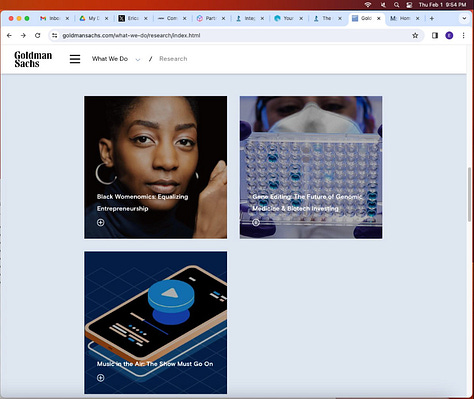Open the What We Do breadcrumb
This screenshot has width=474, height=399.
pyautogui.click(x=110, y=59)
